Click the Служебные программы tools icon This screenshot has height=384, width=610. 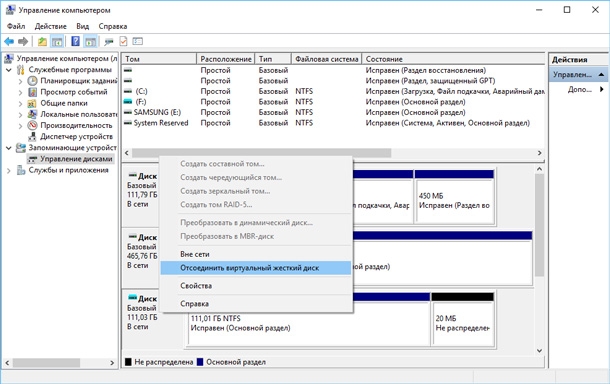[x=21, y=70]
